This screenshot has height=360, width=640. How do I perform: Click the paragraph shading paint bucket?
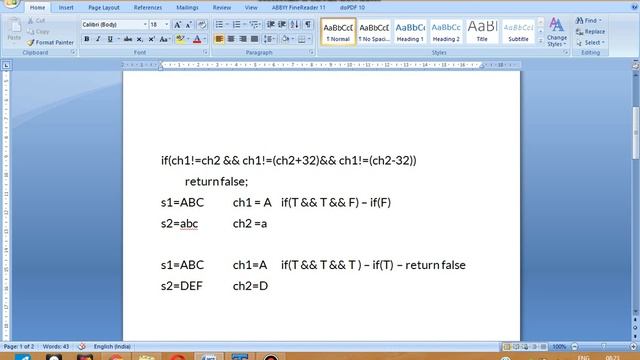(x=285, y=39)
